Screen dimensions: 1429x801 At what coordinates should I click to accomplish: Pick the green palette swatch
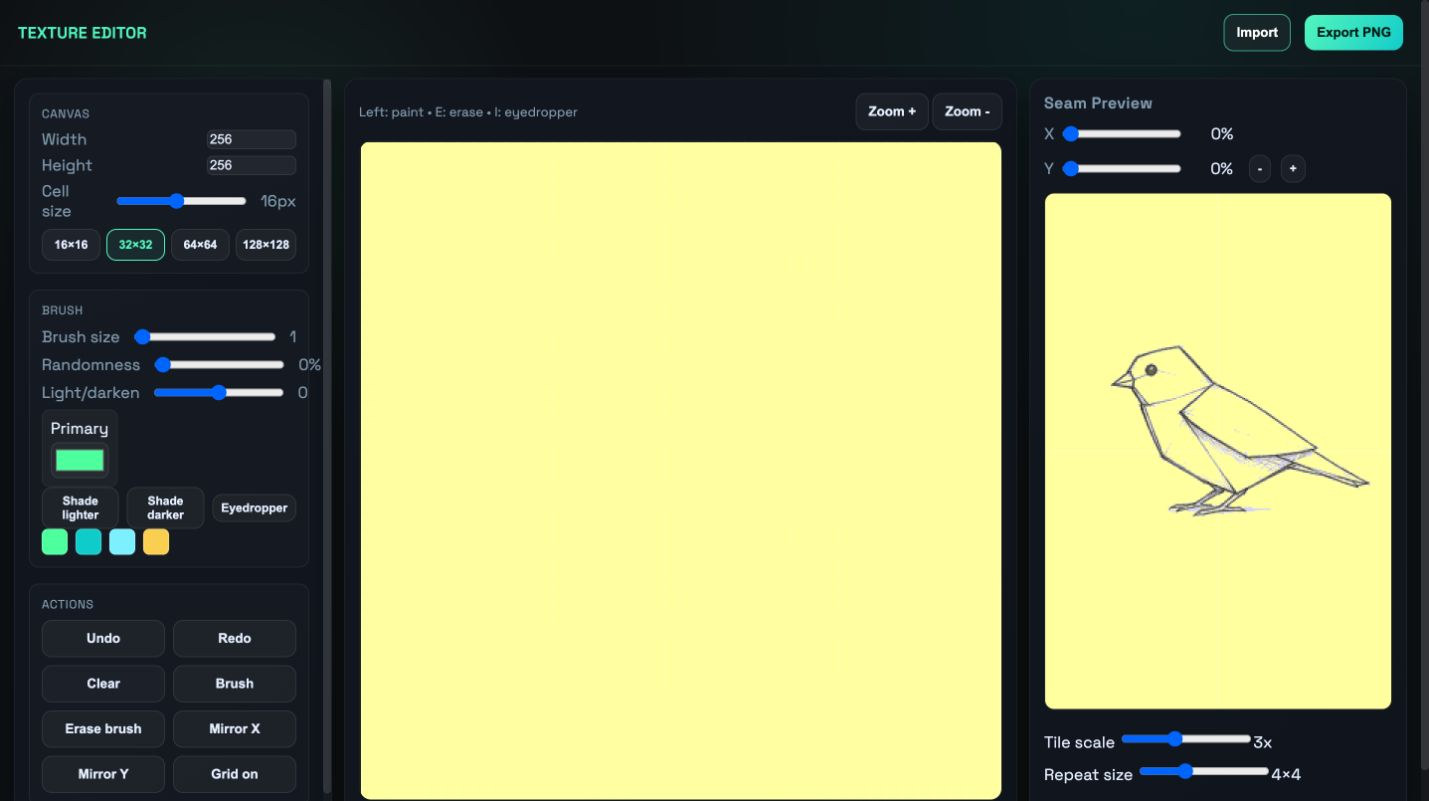[55, 542]
